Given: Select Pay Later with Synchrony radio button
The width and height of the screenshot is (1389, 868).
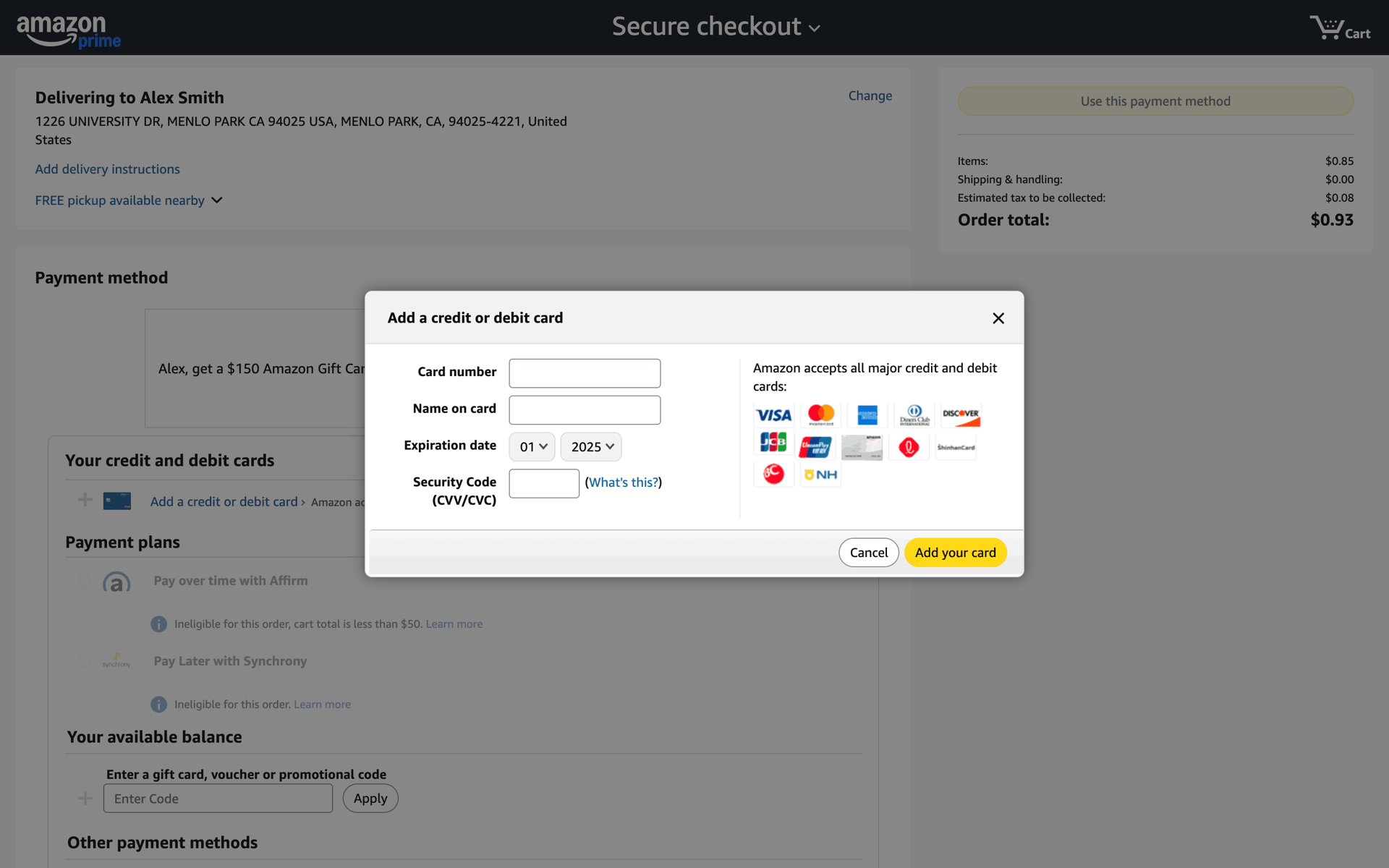Looking at the screenshot, I should pyautogui.click(x=84, y=661).
